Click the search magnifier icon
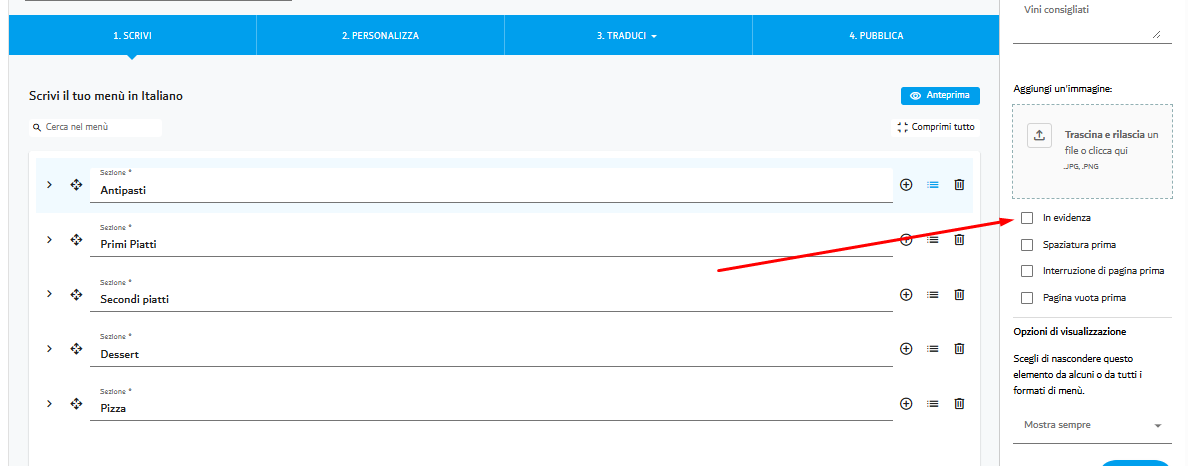The width and height of the screenshot is (1188, 466). click(36, 127)
